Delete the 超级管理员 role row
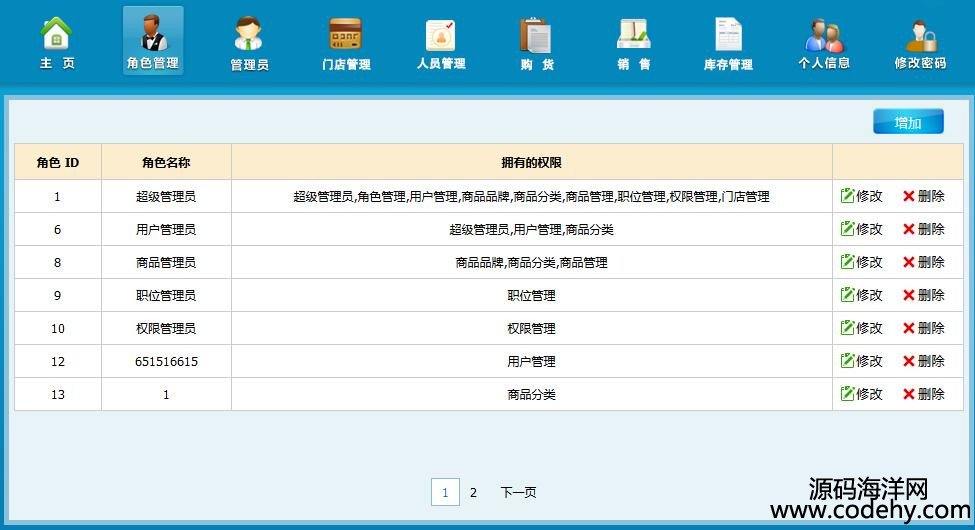 (x=923, y=196)
